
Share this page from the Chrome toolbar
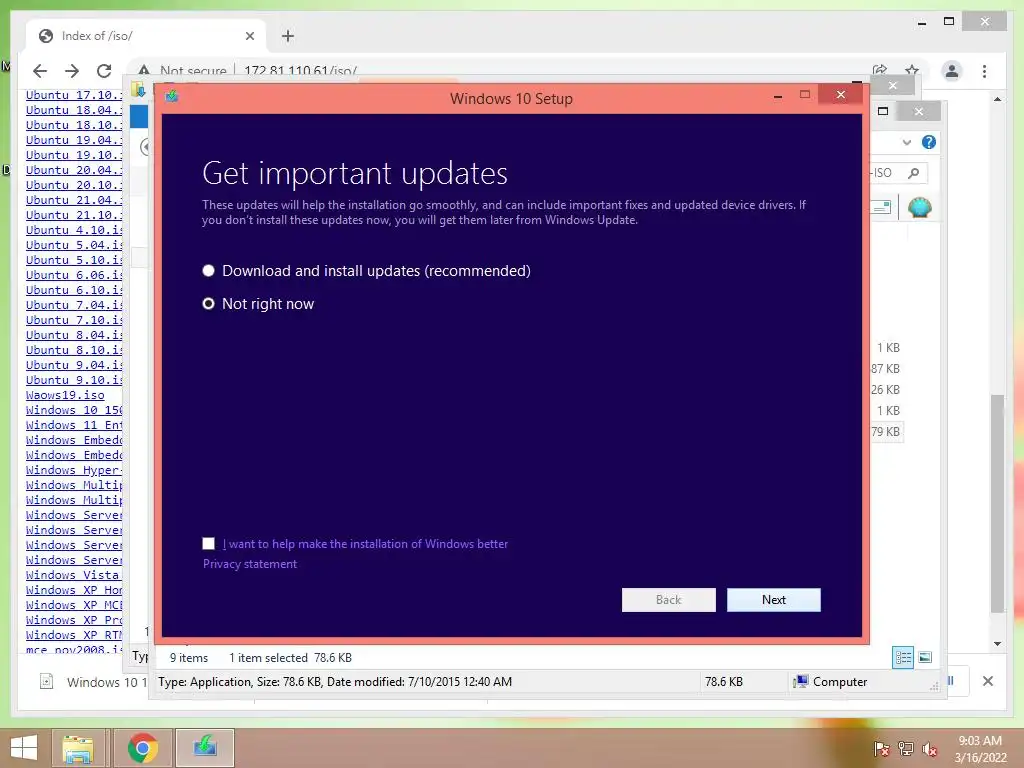[880, 70]
